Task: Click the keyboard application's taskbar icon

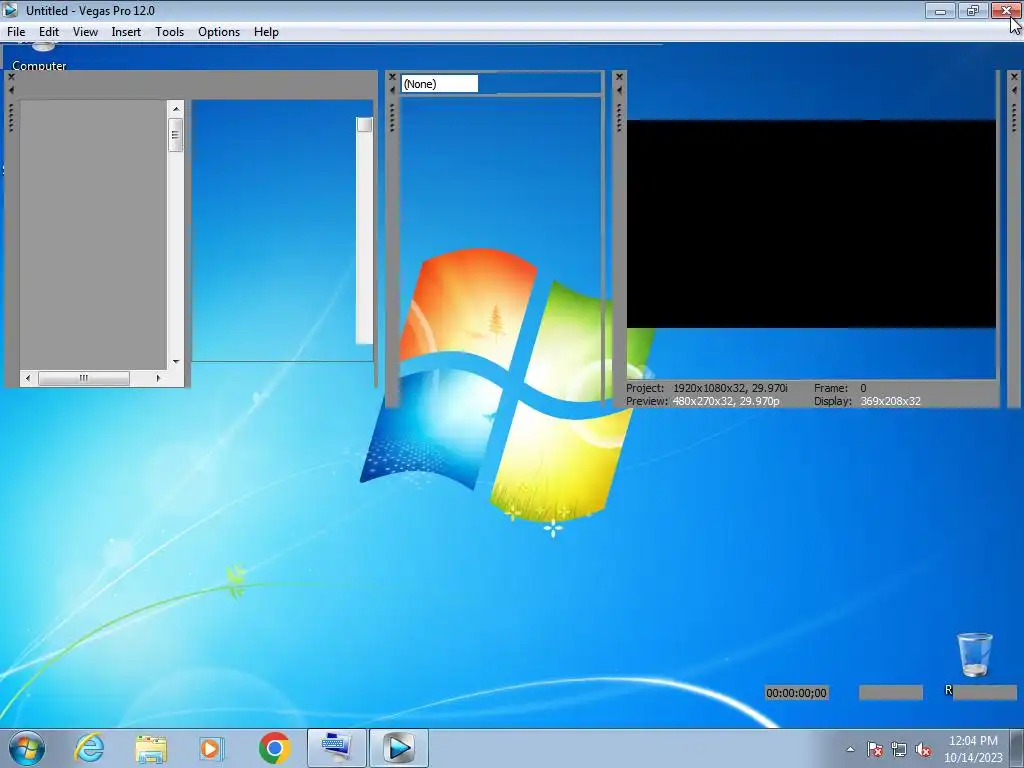Action: [336, 748]
